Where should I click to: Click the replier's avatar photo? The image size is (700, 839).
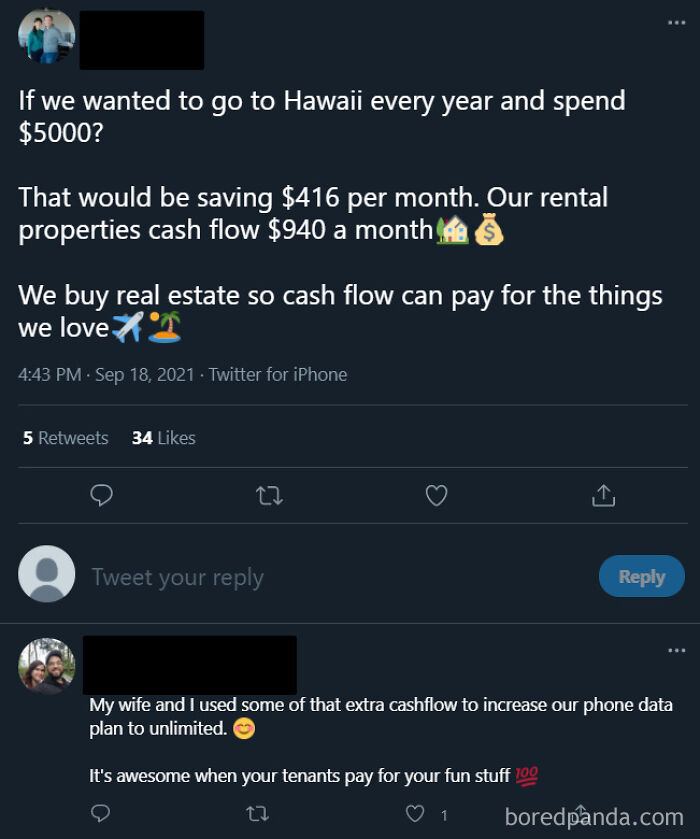point(45,664)
